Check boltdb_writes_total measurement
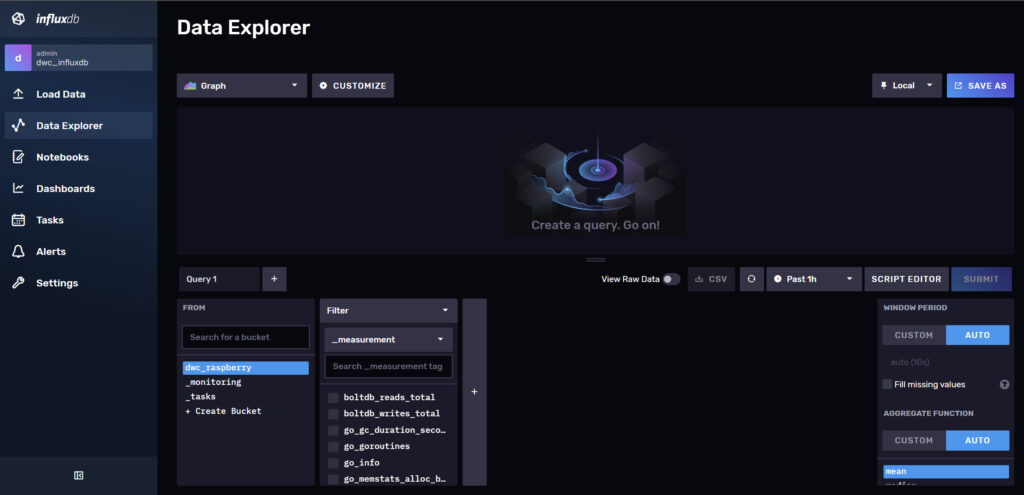The width and height of the screenshot is (1024, 495). [x=333, y=413]
